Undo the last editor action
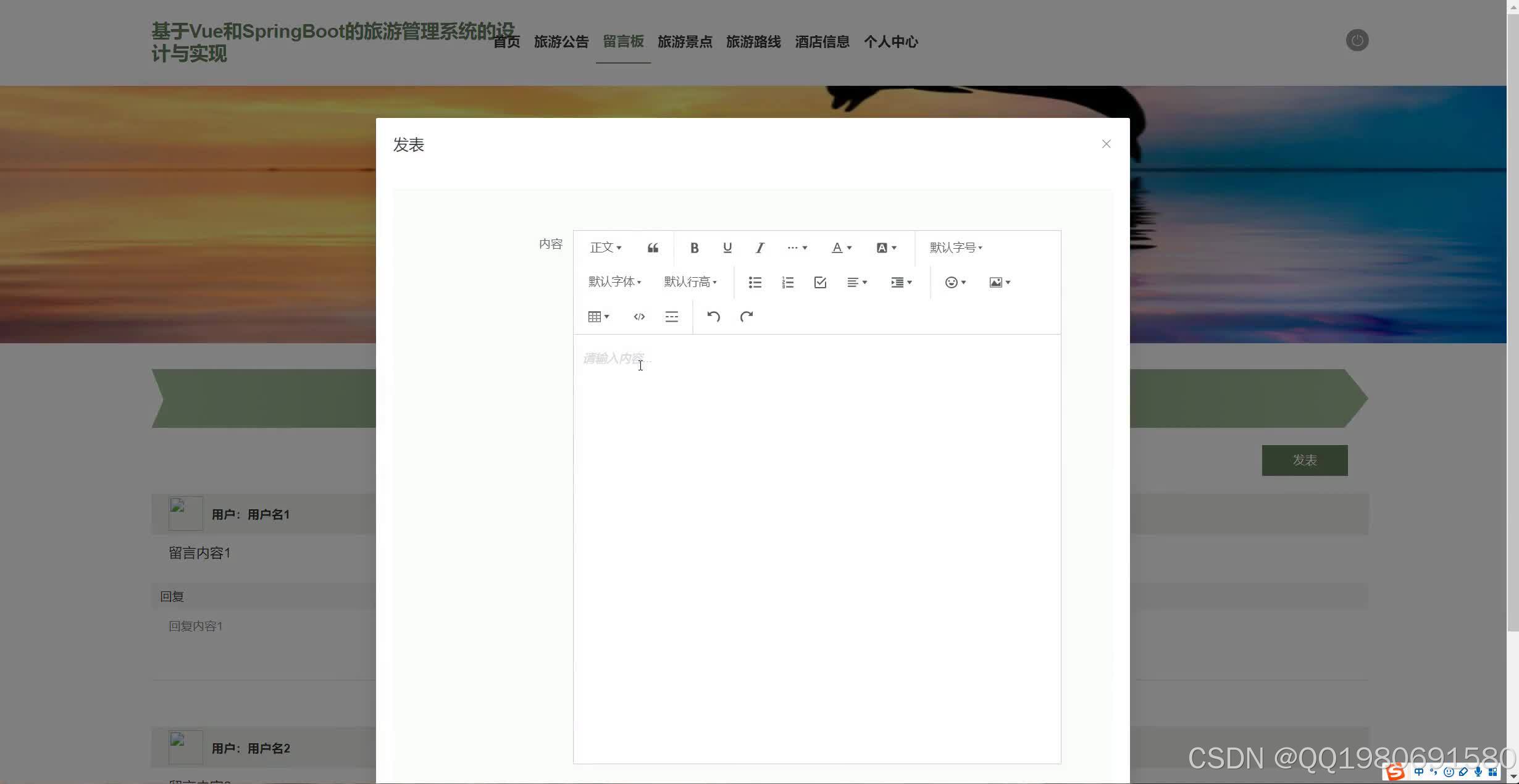 713,317
